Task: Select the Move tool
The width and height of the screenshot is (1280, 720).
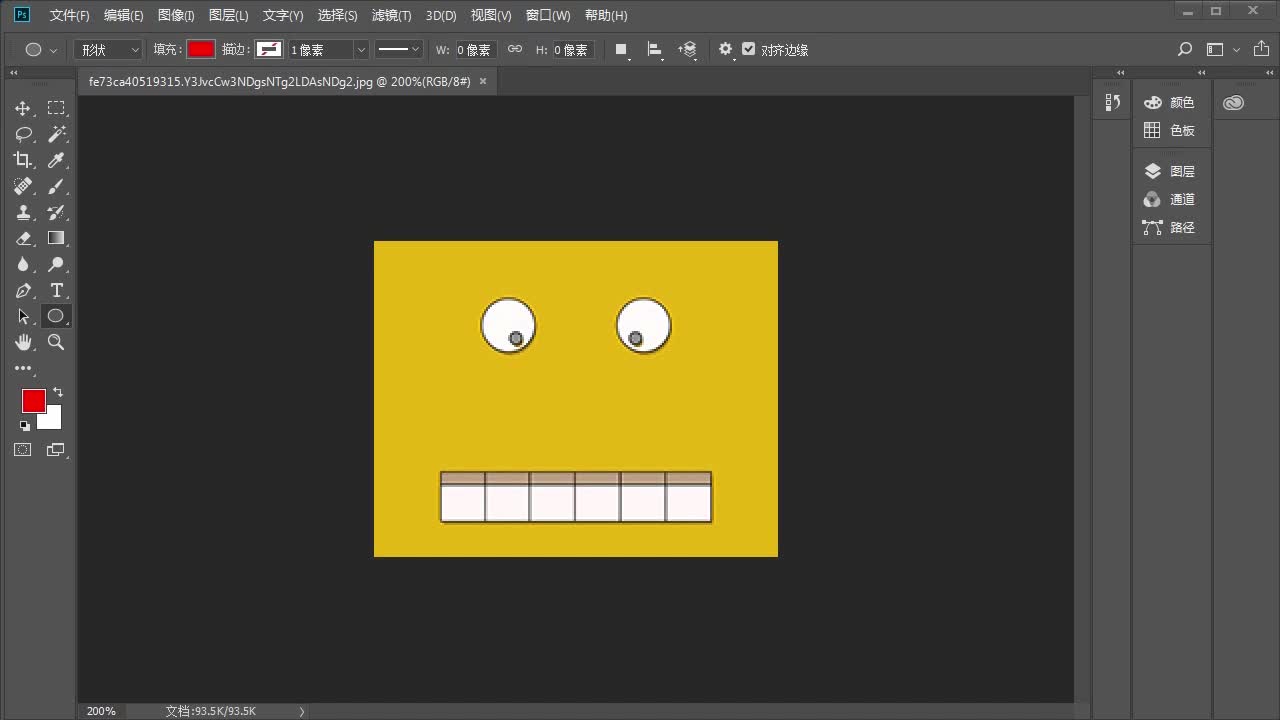Action: [23, 108]
